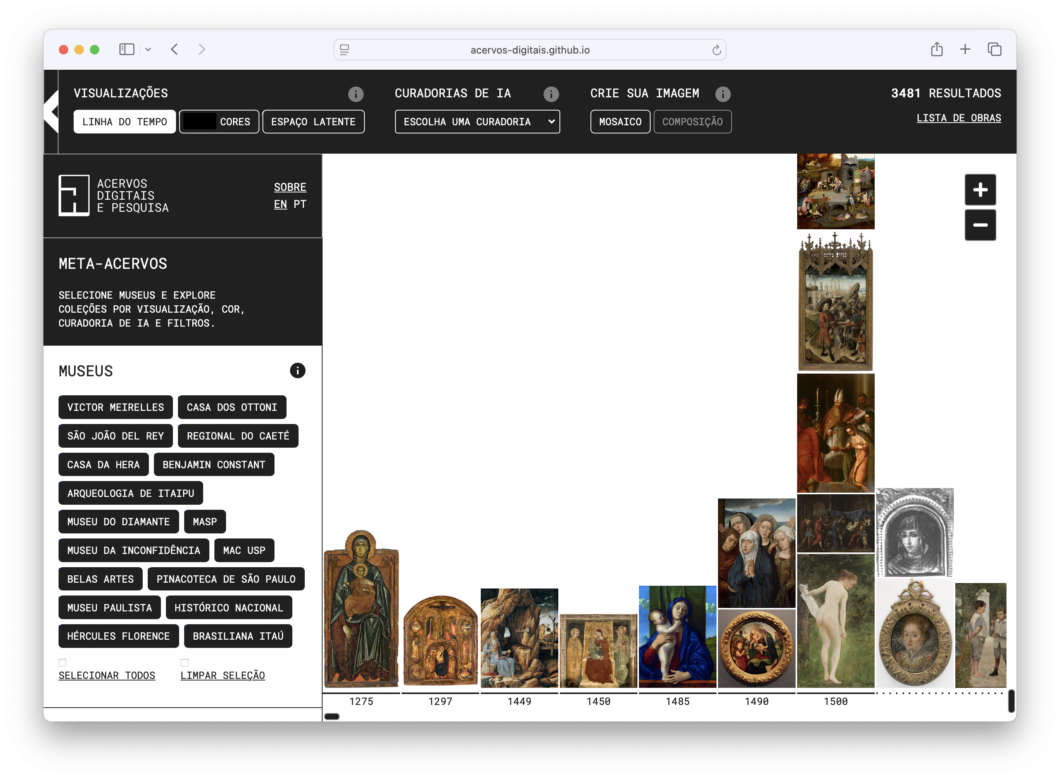Click the zoom in plus button
This screenshot has width=1060, height=779.
coord(980,190)
